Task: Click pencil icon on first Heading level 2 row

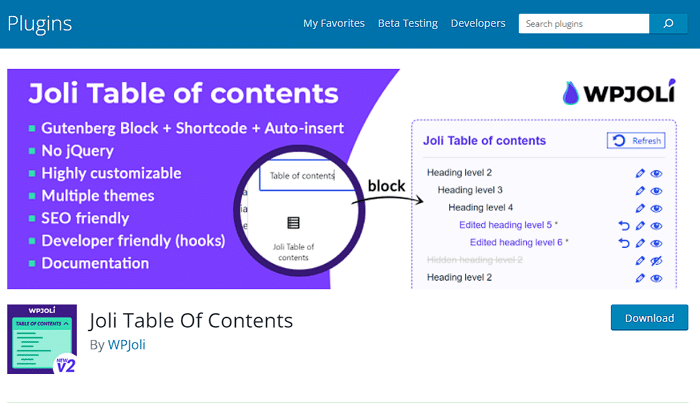Action: click(x=640, y=173)
